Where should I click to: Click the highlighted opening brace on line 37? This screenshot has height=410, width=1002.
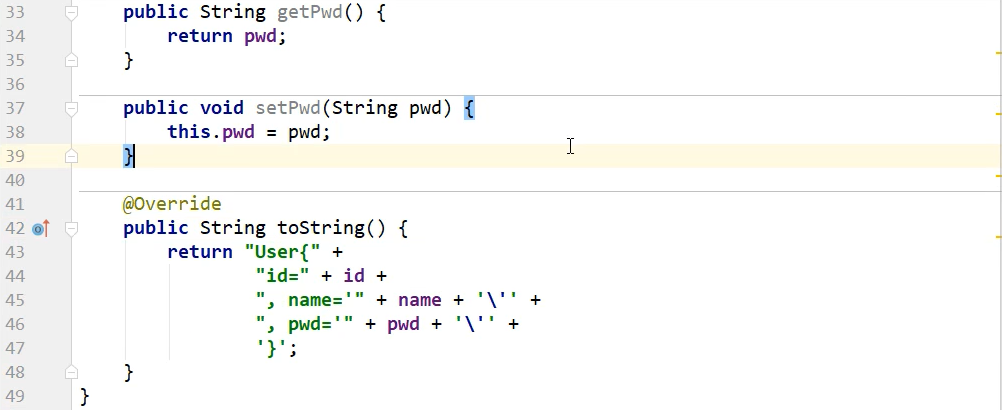point(469,108)
